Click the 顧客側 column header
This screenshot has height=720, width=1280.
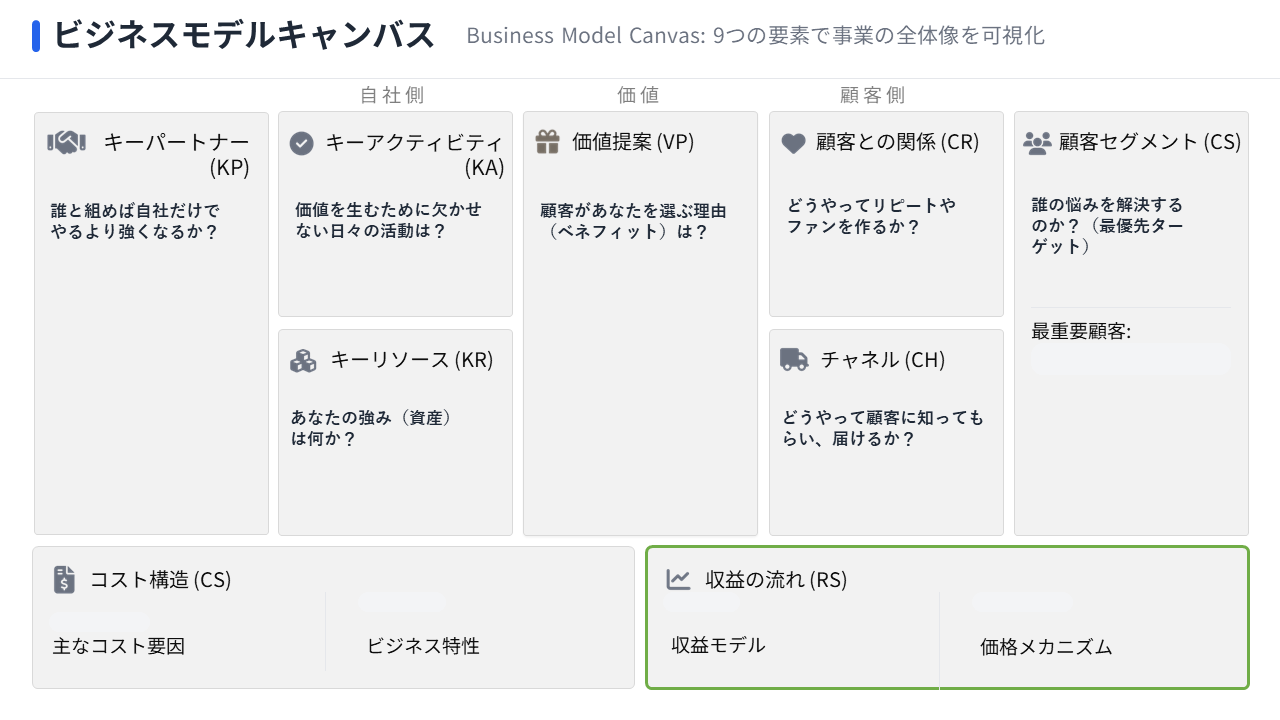click(871, 95)
